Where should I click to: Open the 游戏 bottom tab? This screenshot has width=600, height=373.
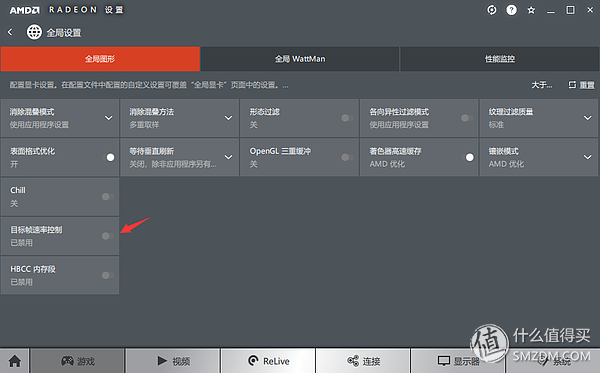click(x=77, y=361)
